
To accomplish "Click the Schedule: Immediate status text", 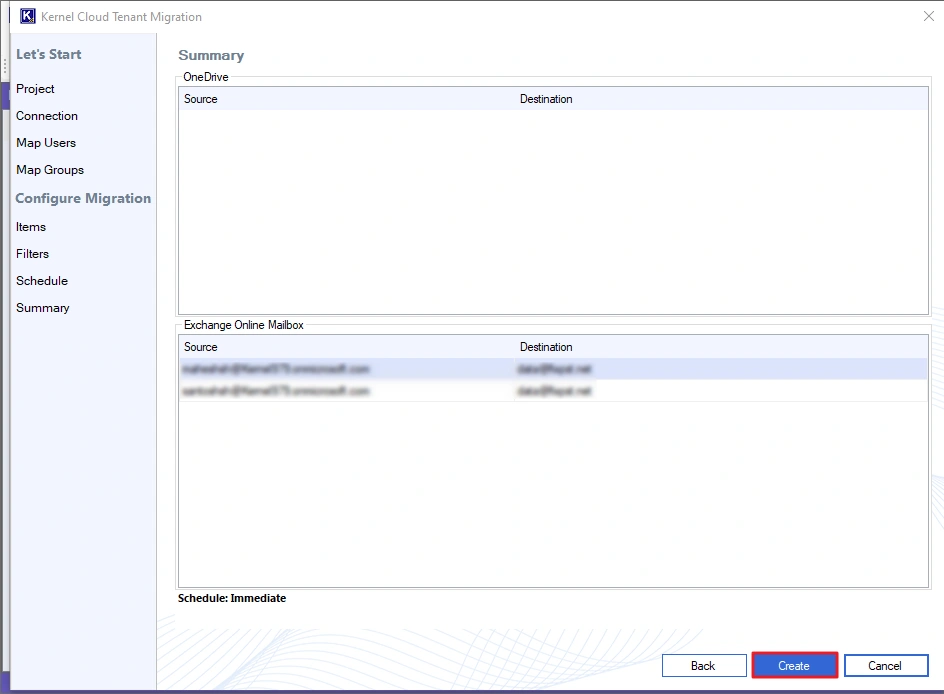I will [231, 598].
